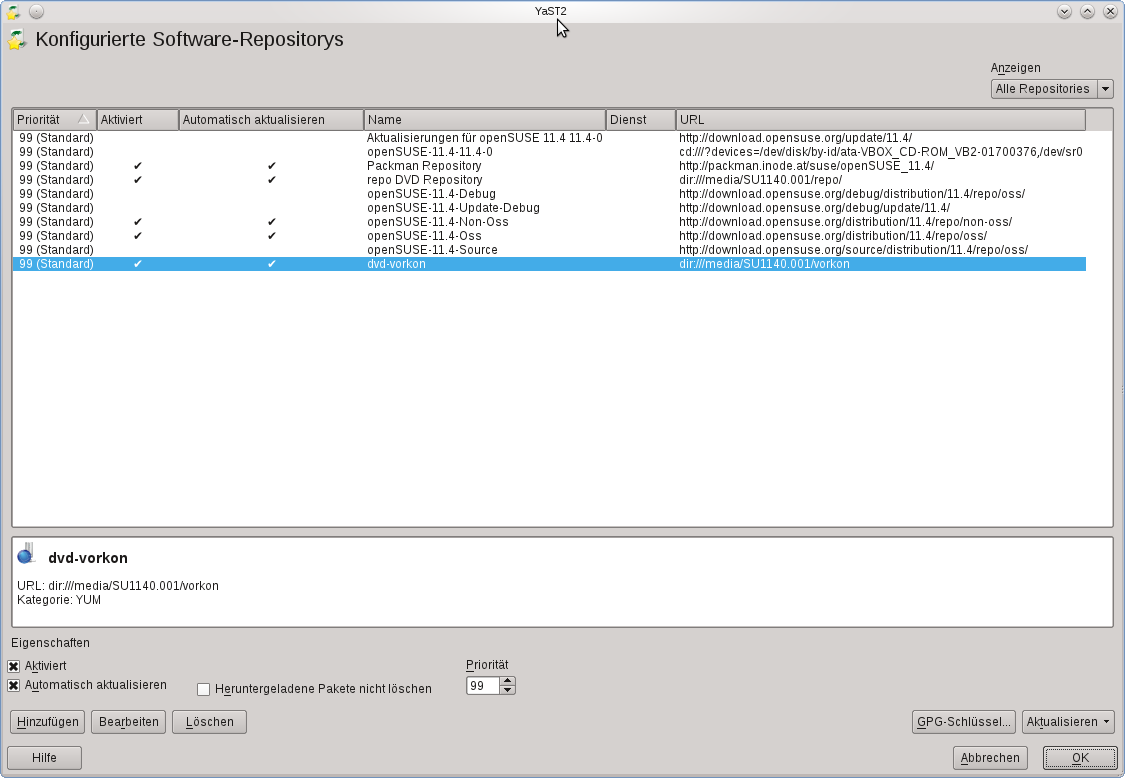Click the YaST software repositories header icon
1125x778 pixels.
[x=17, y=39]
